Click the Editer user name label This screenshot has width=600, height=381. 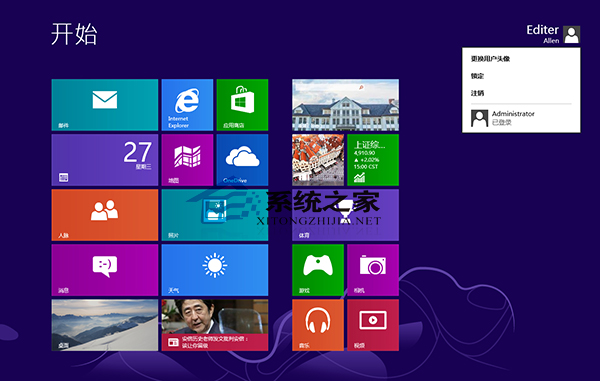tap(542, 30)
